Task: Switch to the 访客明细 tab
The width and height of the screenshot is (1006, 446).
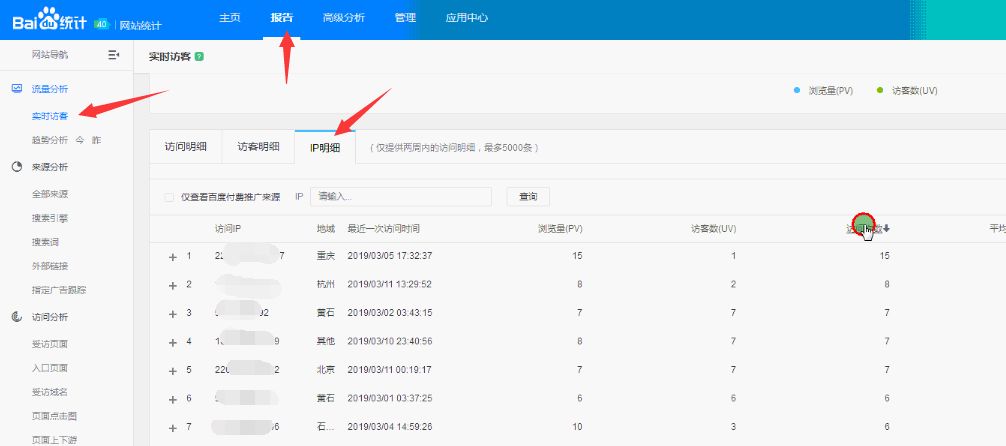Action: (259, 146)
